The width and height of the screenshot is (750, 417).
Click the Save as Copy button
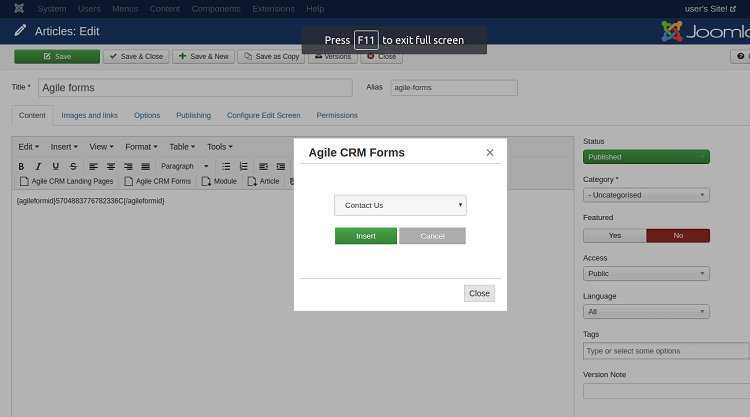tap(271, 56)
